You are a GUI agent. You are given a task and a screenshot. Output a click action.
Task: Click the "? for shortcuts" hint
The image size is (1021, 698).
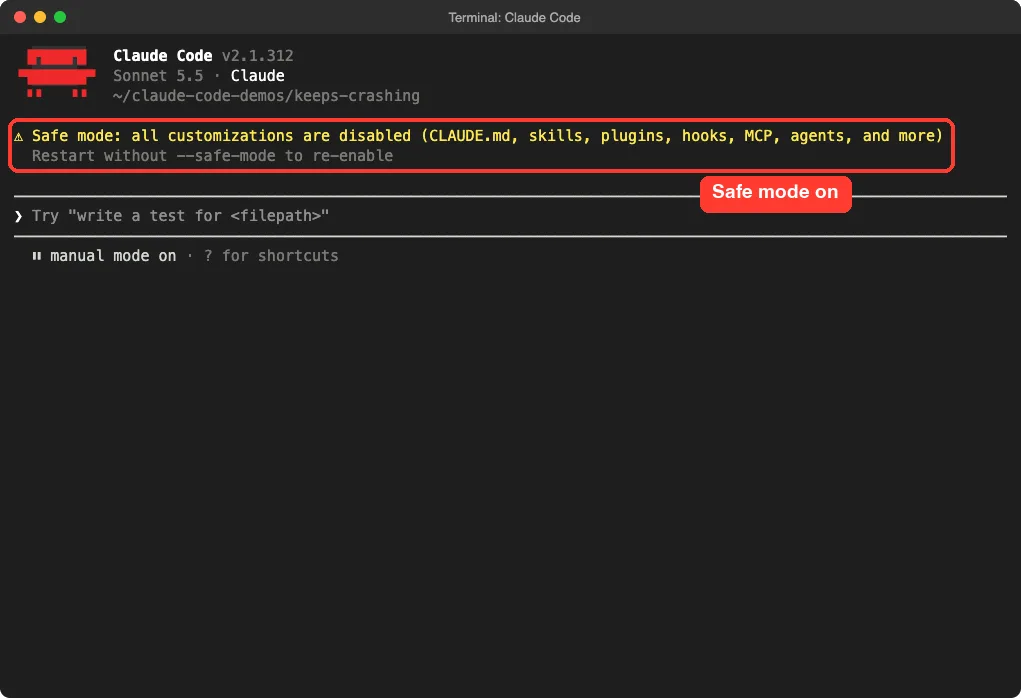[271, 256]
